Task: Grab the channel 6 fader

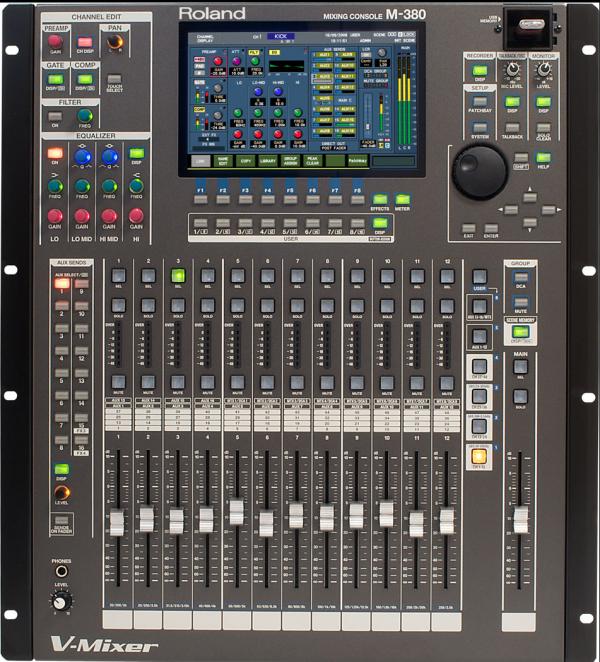Action: click(x=266, y=524)
